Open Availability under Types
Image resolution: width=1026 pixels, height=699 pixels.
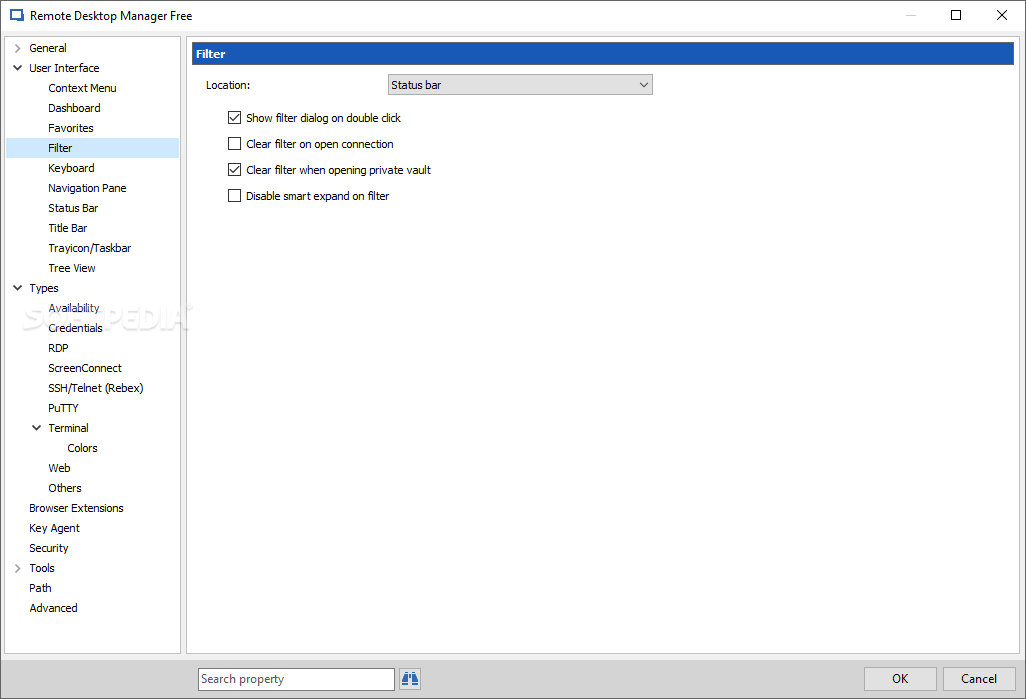pos(74,308)
